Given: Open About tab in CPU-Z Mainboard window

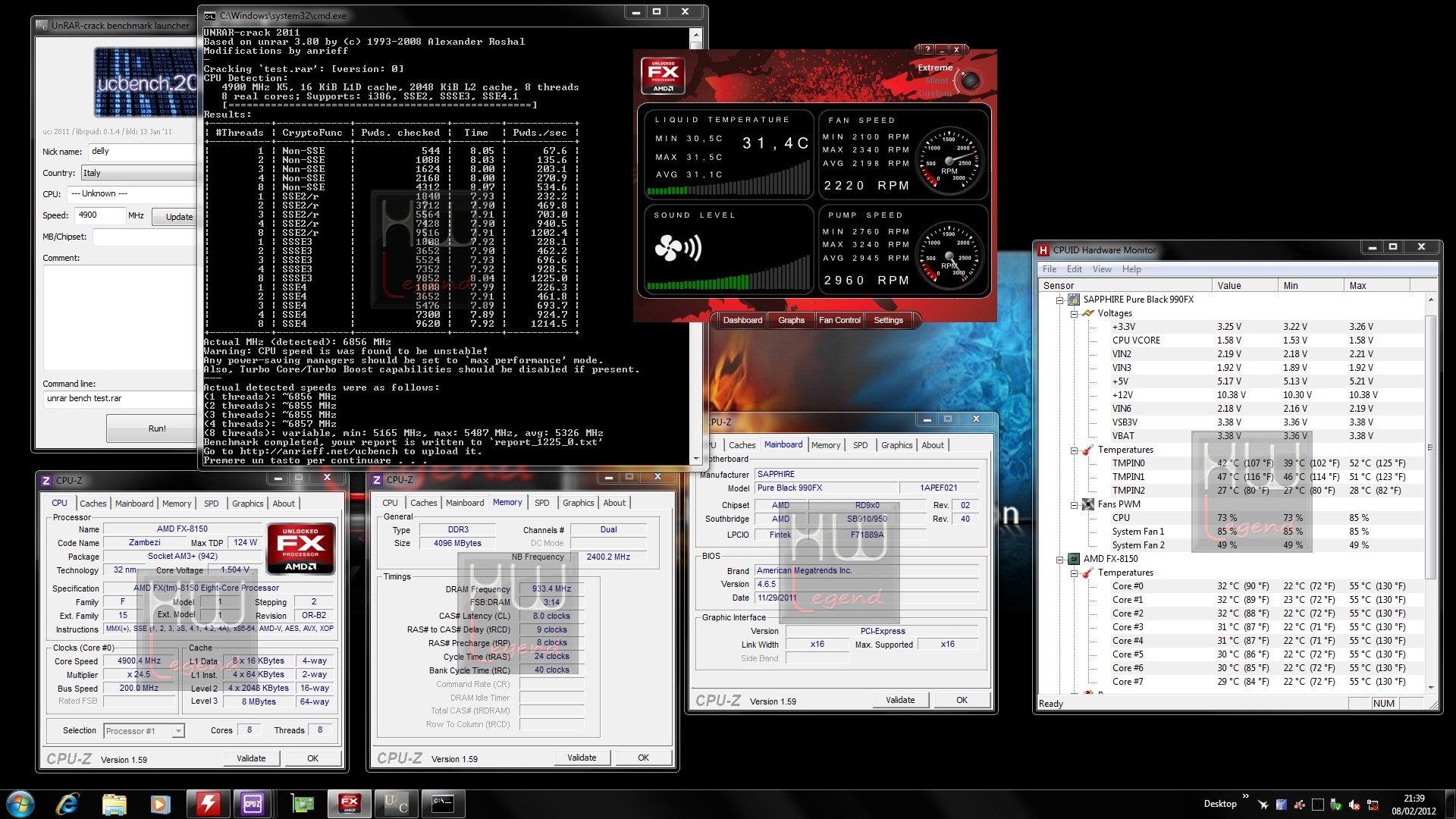Looking at the screenshot, I should coord(933,445).
